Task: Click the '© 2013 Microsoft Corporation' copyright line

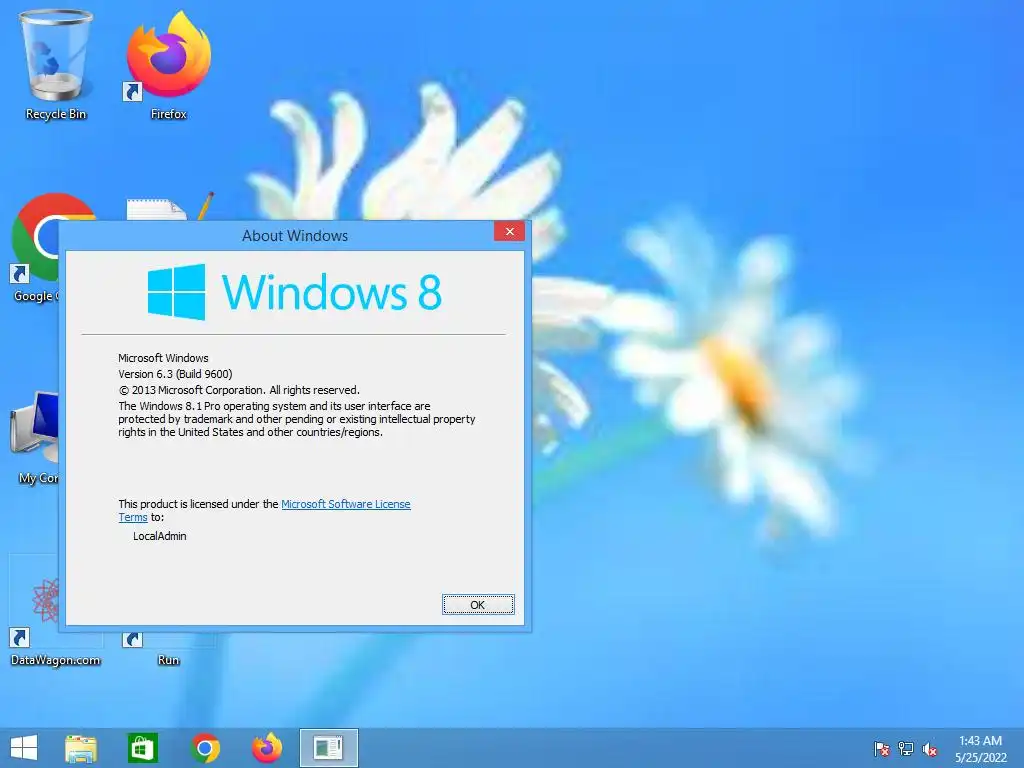Action: (x=239, y=390)
